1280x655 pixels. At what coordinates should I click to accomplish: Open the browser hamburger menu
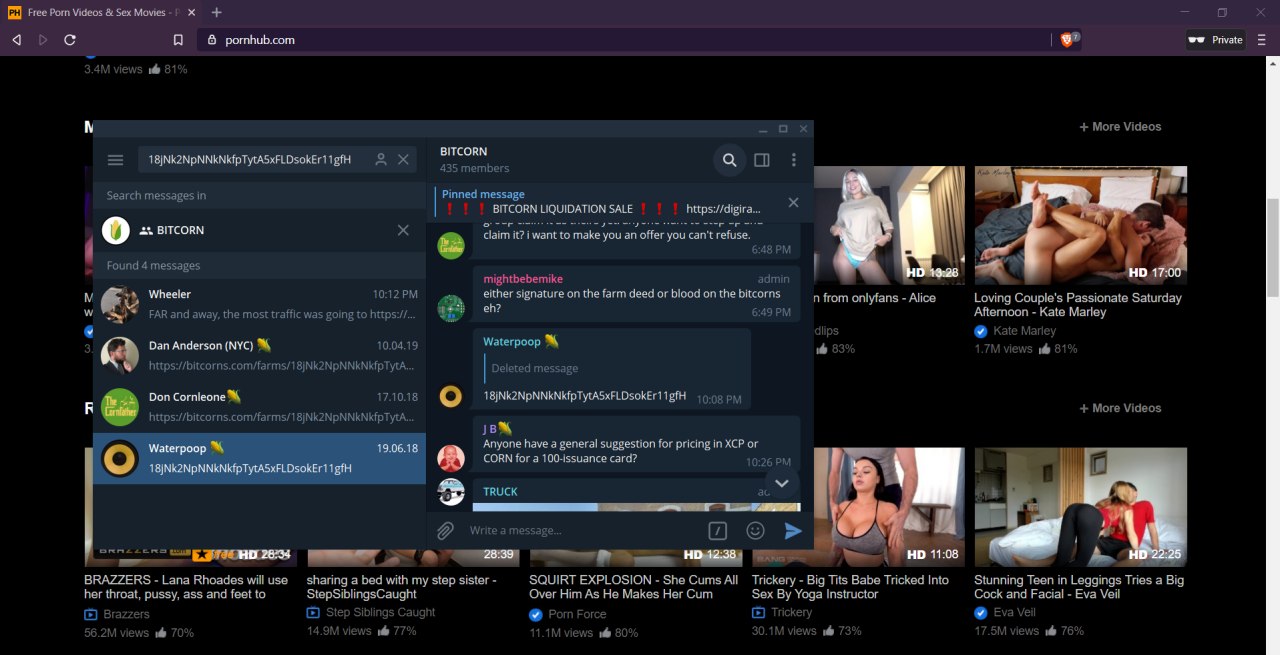coord(1263,40)
